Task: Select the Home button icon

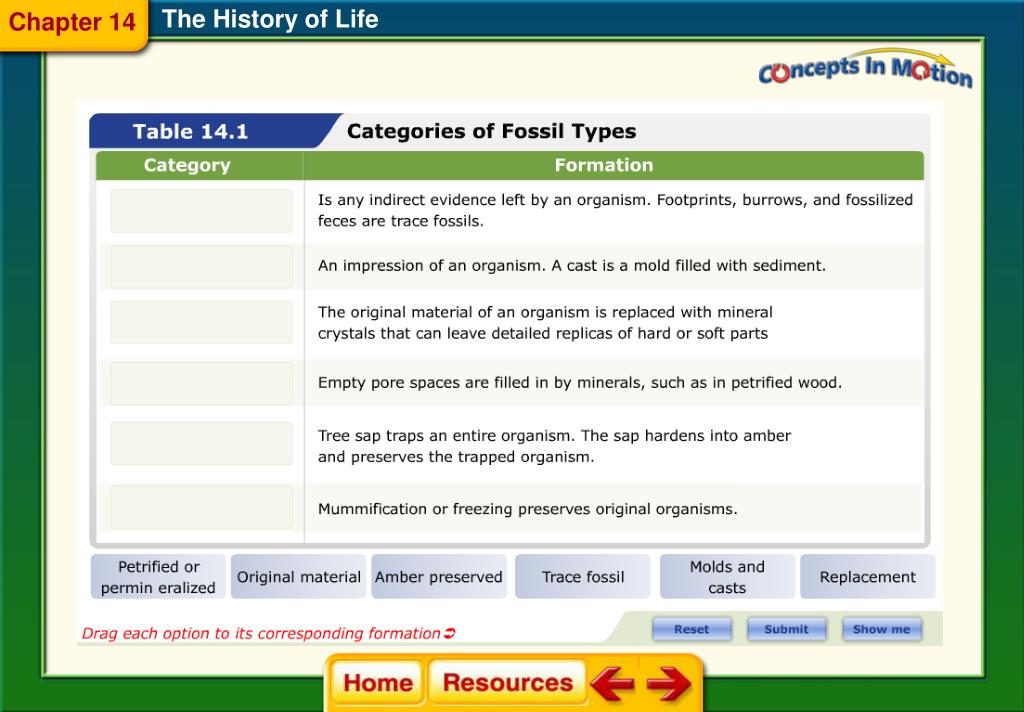Action: click(x=377, y=683)
